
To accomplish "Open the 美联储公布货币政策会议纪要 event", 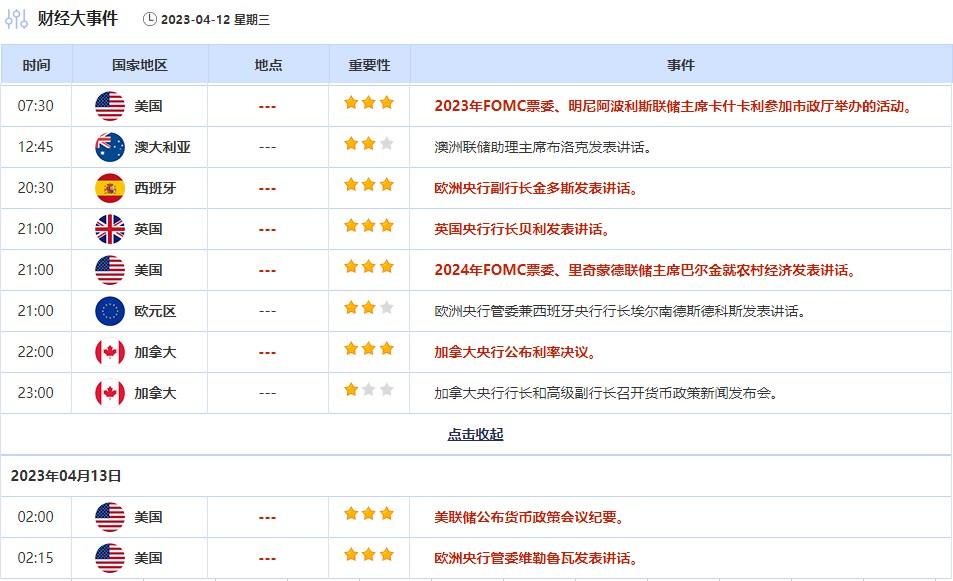I will tap(529, 517).
